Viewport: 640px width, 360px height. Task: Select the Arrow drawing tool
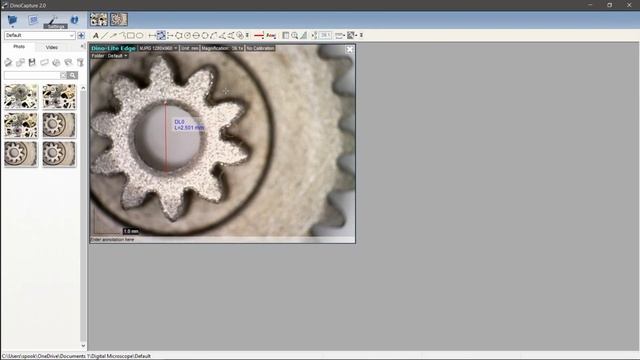point(113,36)
